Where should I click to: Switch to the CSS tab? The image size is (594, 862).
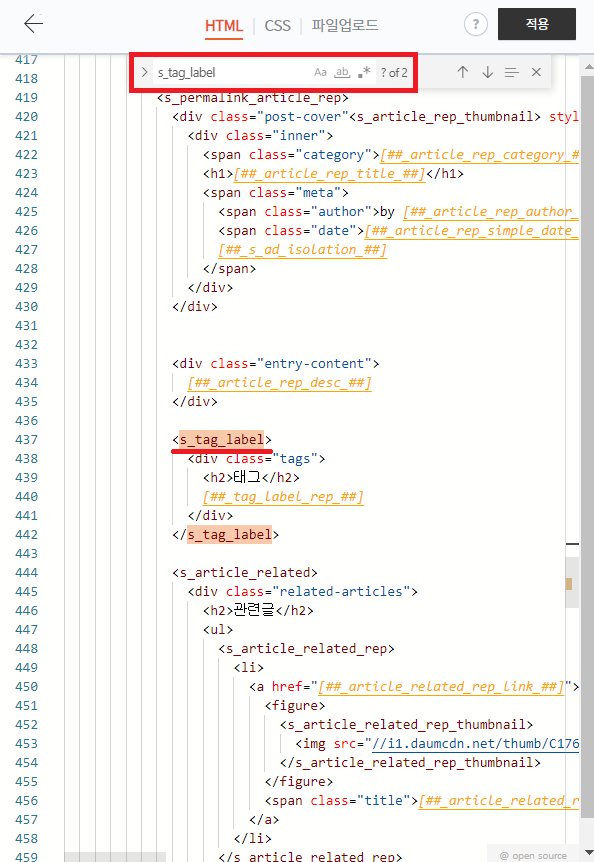[277, 26]
